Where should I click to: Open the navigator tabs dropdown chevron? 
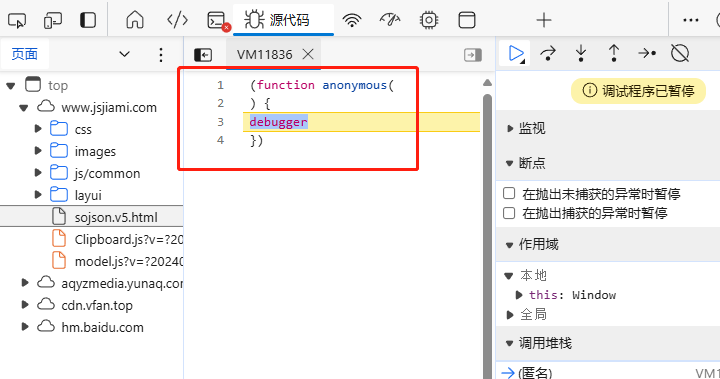(124, 54)
